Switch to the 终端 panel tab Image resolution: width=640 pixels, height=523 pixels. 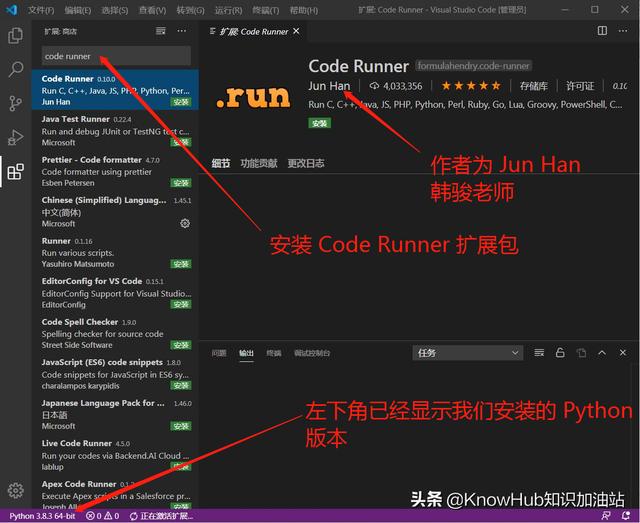click(274, 353)
